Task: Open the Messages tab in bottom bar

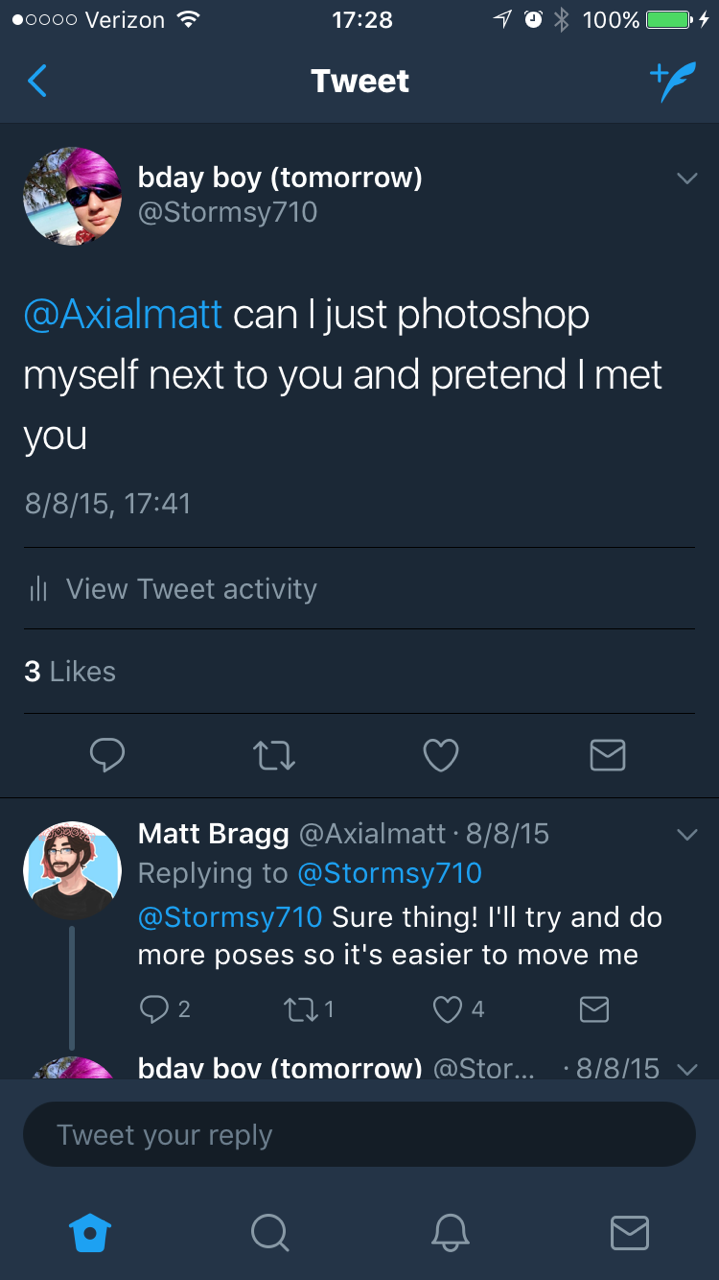Action: click(629, 1233)
